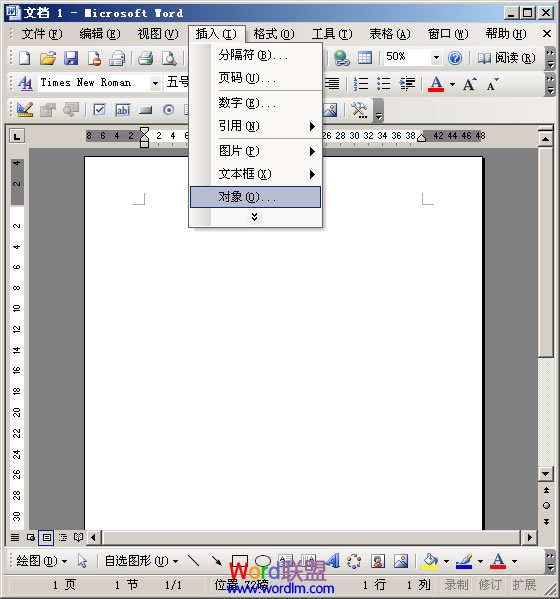The width and height of the screenshot is (560, 599).
Task: Open the 图片(P) submenu
Action: [x=255, y=151]
